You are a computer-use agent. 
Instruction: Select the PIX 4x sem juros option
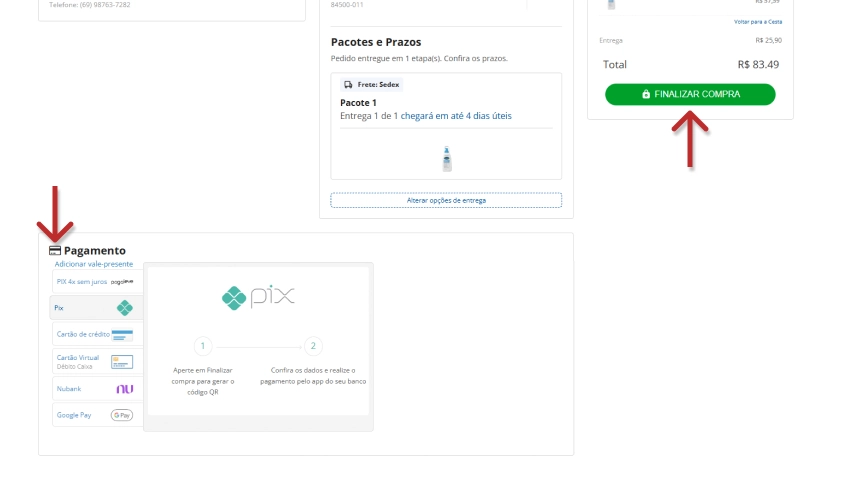point(81,282)
